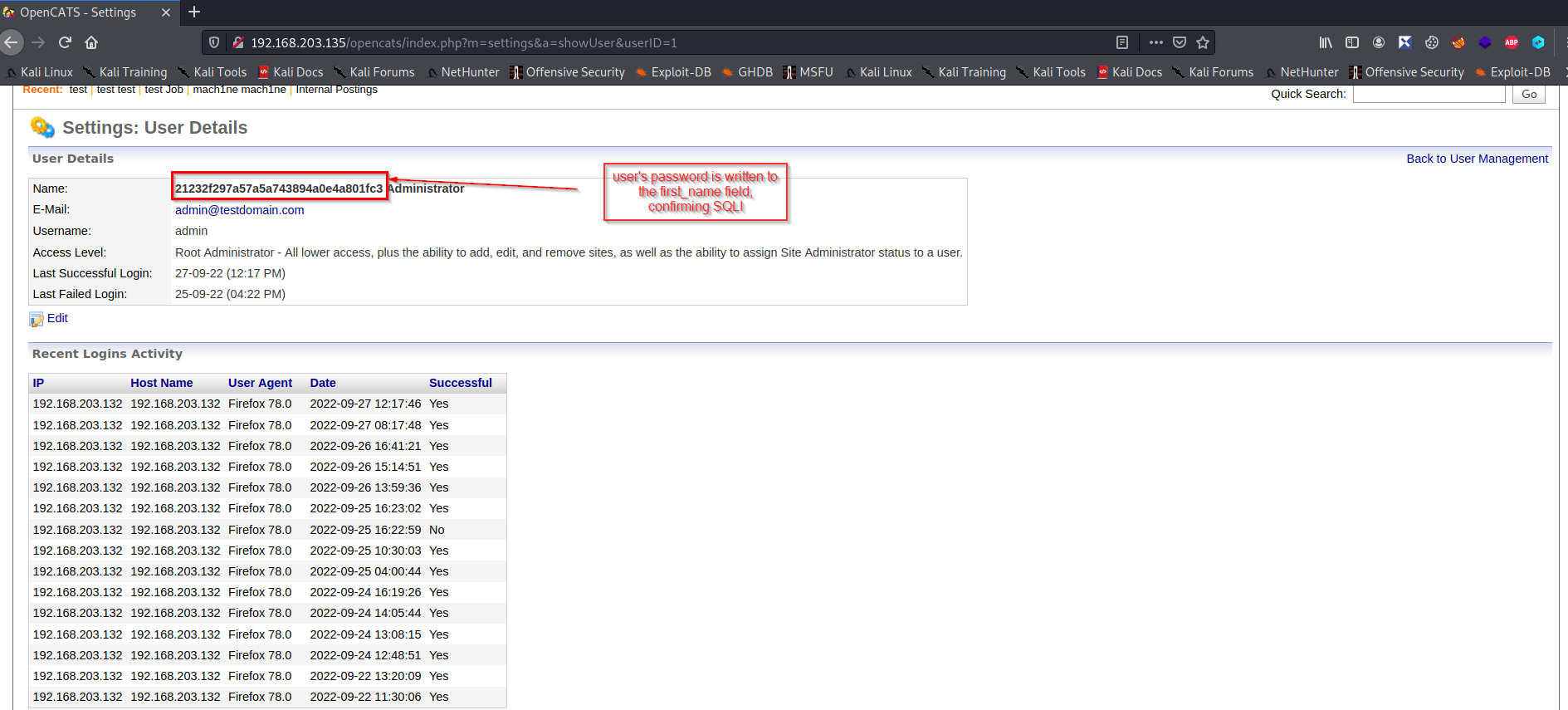Open recent item 'Internal Postings'

coord(336,89)
